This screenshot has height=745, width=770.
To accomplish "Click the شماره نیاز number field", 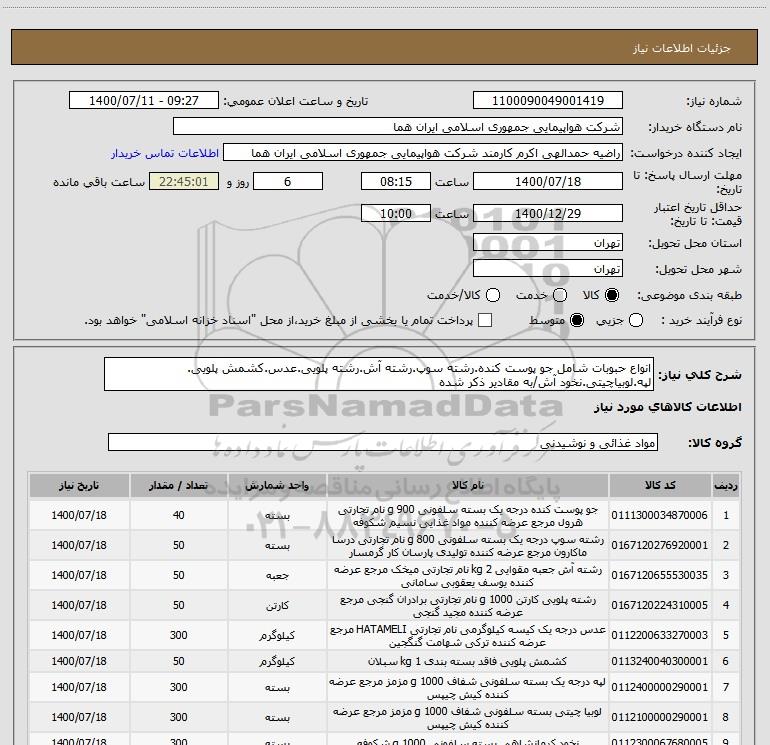I will [x=547, y=101].
